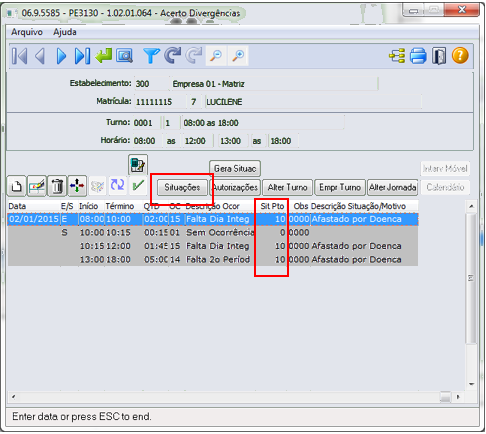The image size is (486, 434).
Task: Open the Ajuda menu
Action: [x=65, y=32]
